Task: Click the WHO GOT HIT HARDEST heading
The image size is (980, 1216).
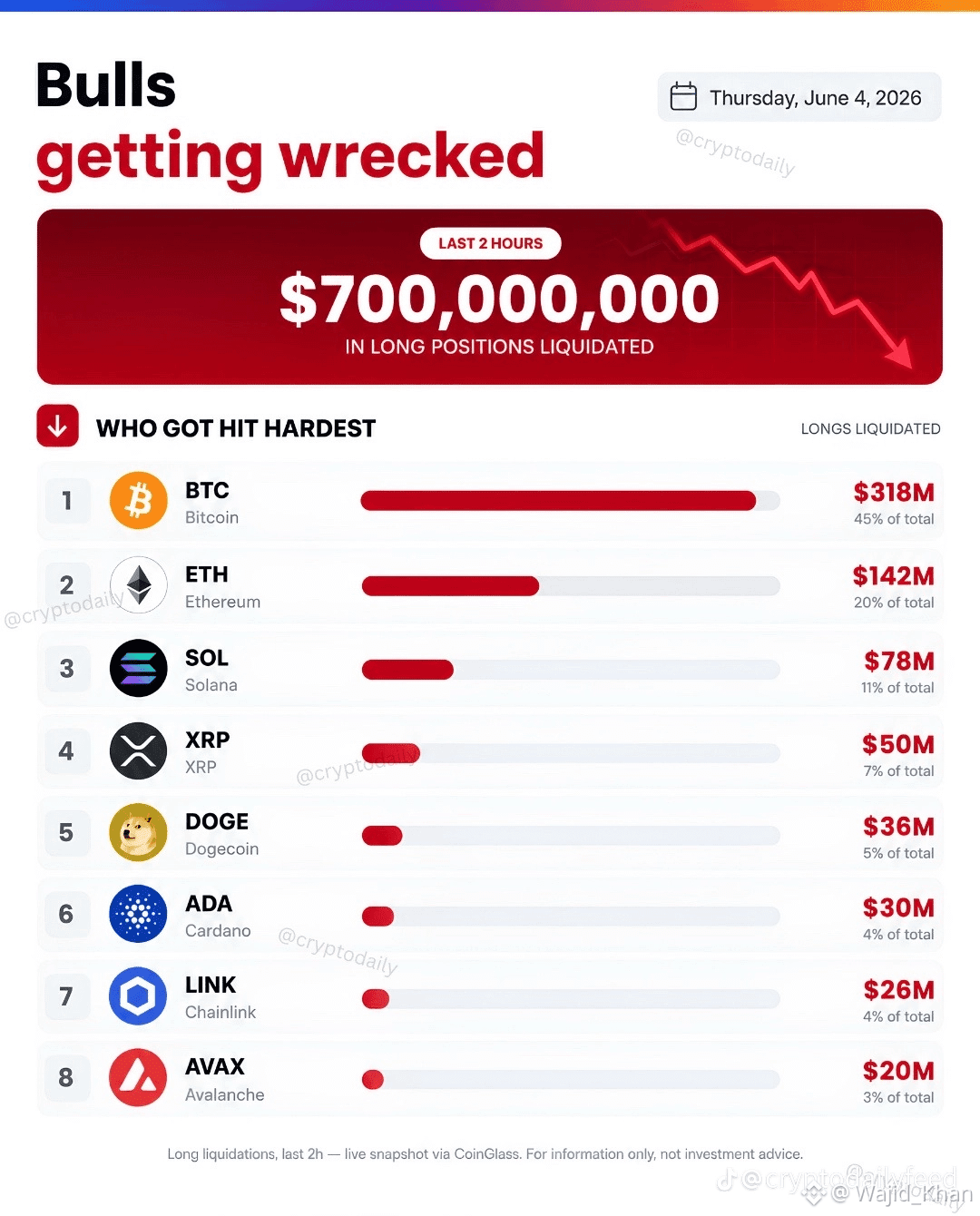Action: pyautogui.click(x=236, y=428)
